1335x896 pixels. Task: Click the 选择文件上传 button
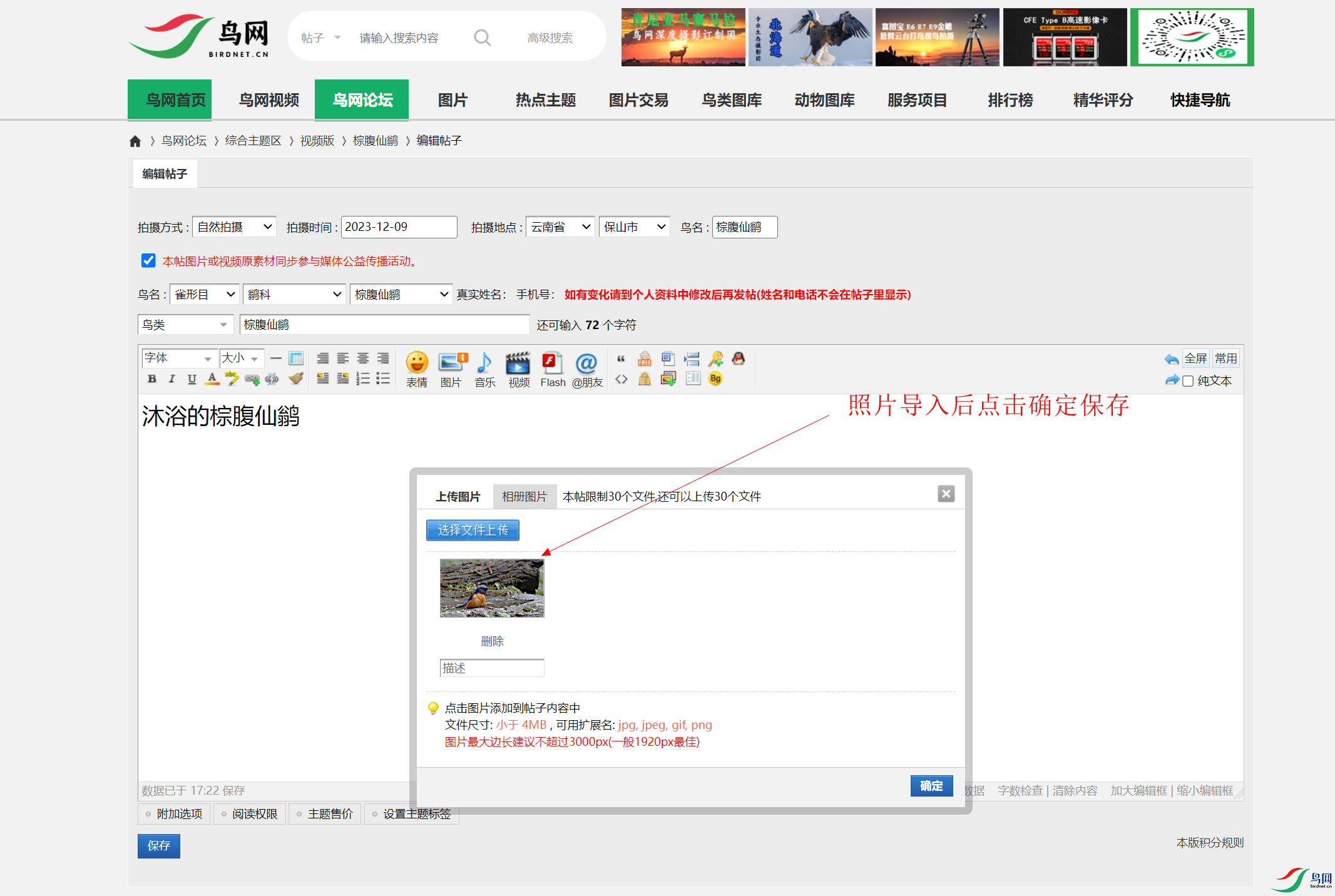[473, 531]
